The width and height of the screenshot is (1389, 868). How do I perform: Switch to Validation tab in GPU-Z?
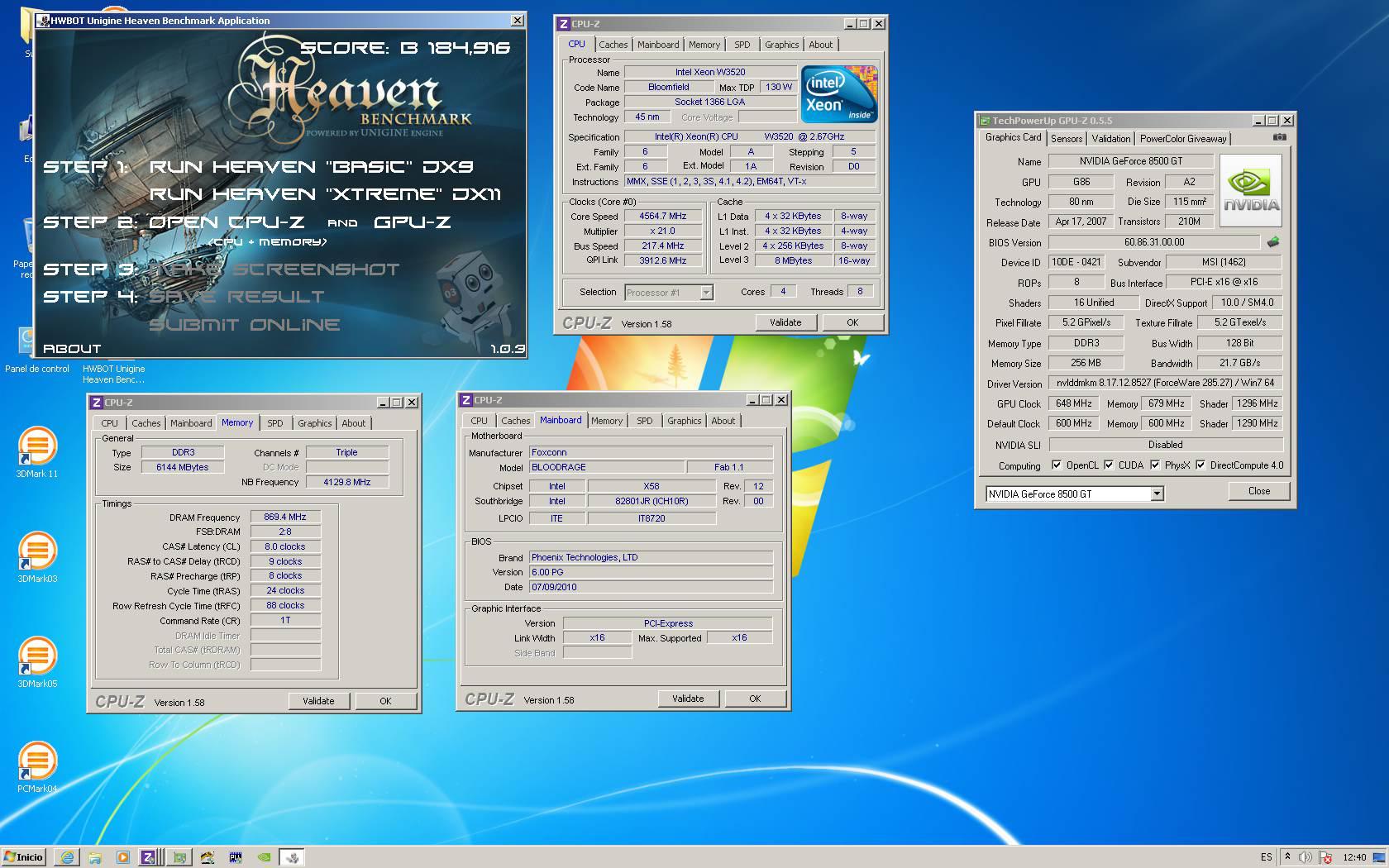point(1110,139)
